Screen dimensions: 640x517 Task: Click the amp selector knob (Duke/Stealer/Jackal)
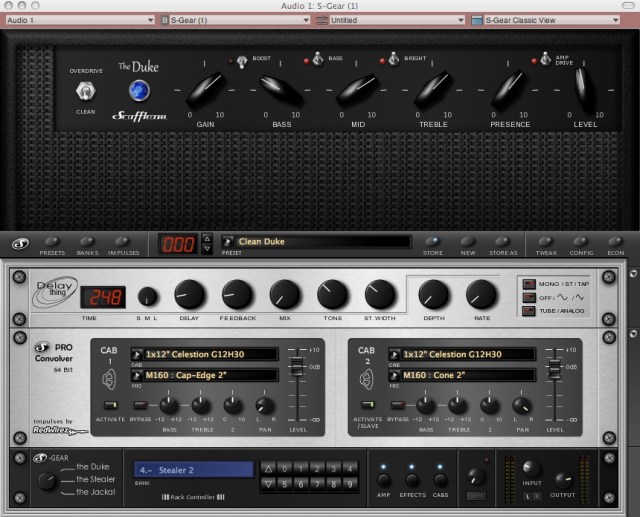pos(47,481)
